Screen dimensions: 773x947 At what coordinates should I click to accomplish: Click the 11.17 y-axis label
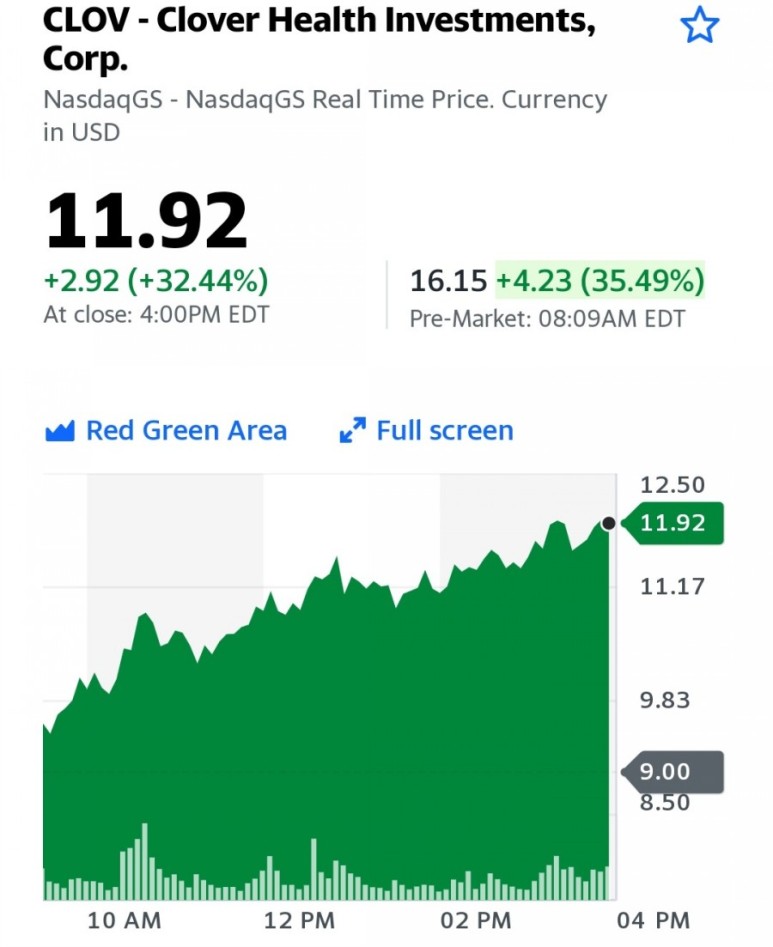tap(672, 586)
